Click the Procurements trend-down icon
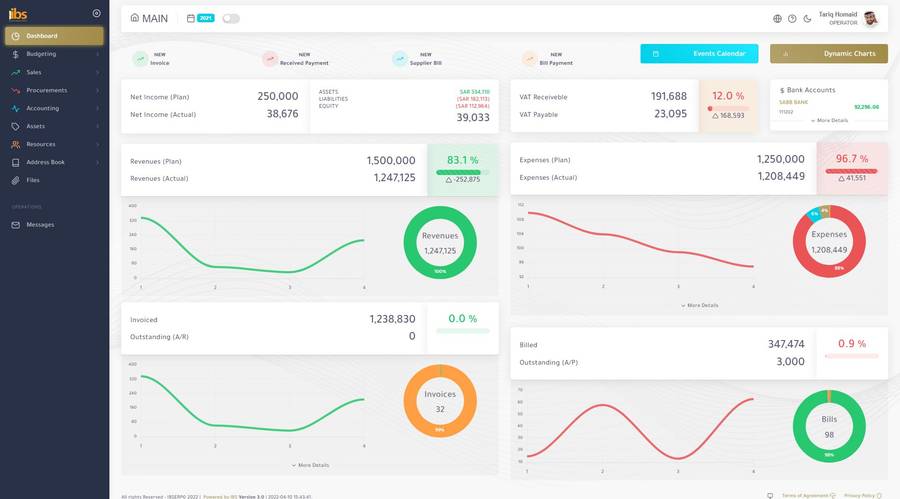The image size is (900, 499). coord(15,90)
